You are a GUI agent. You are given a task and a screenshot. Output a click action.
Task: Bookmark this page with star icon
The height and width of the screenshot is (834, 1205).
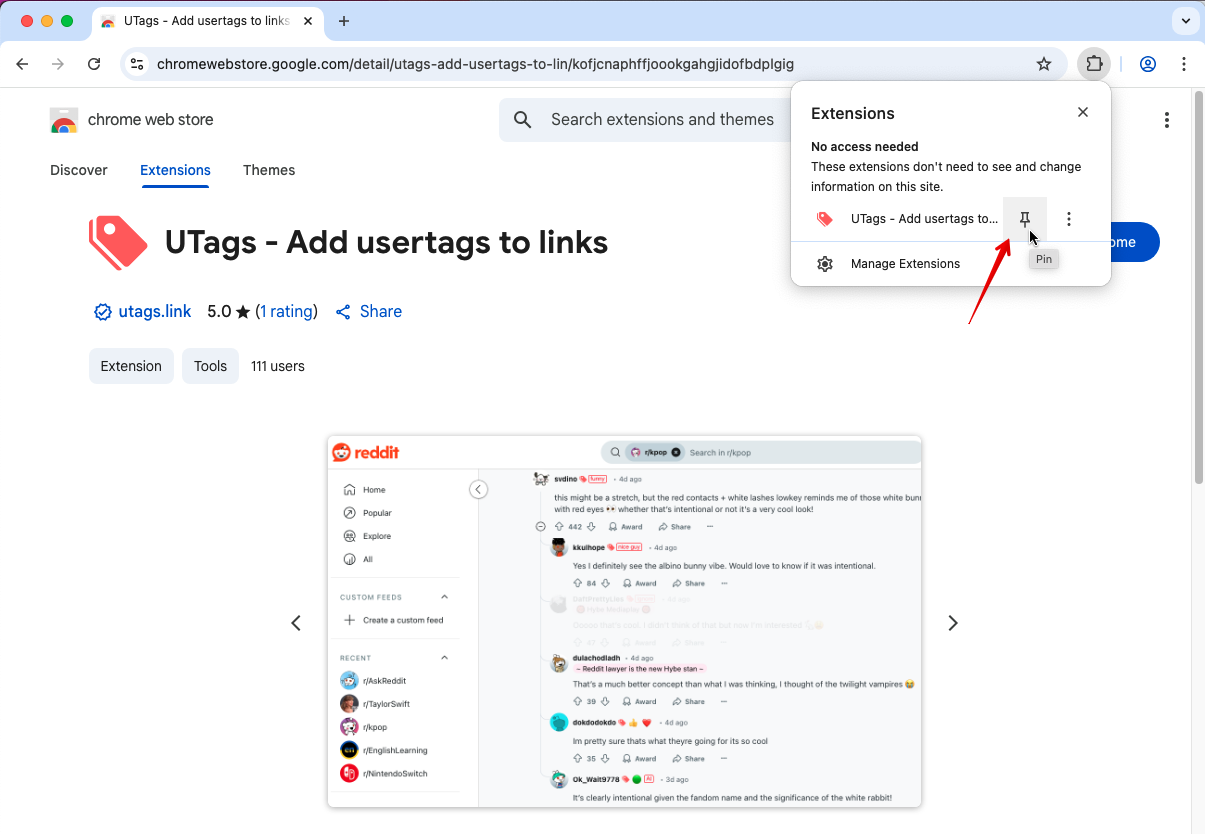[x=1044, y=64]
